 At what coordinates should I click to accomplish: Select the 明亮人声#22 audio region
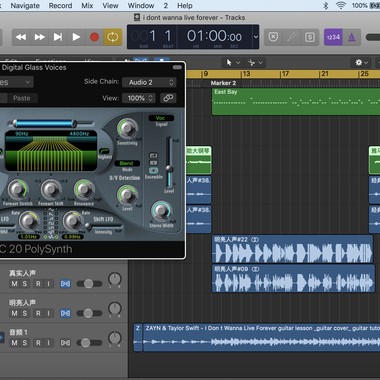pos(292,249)
